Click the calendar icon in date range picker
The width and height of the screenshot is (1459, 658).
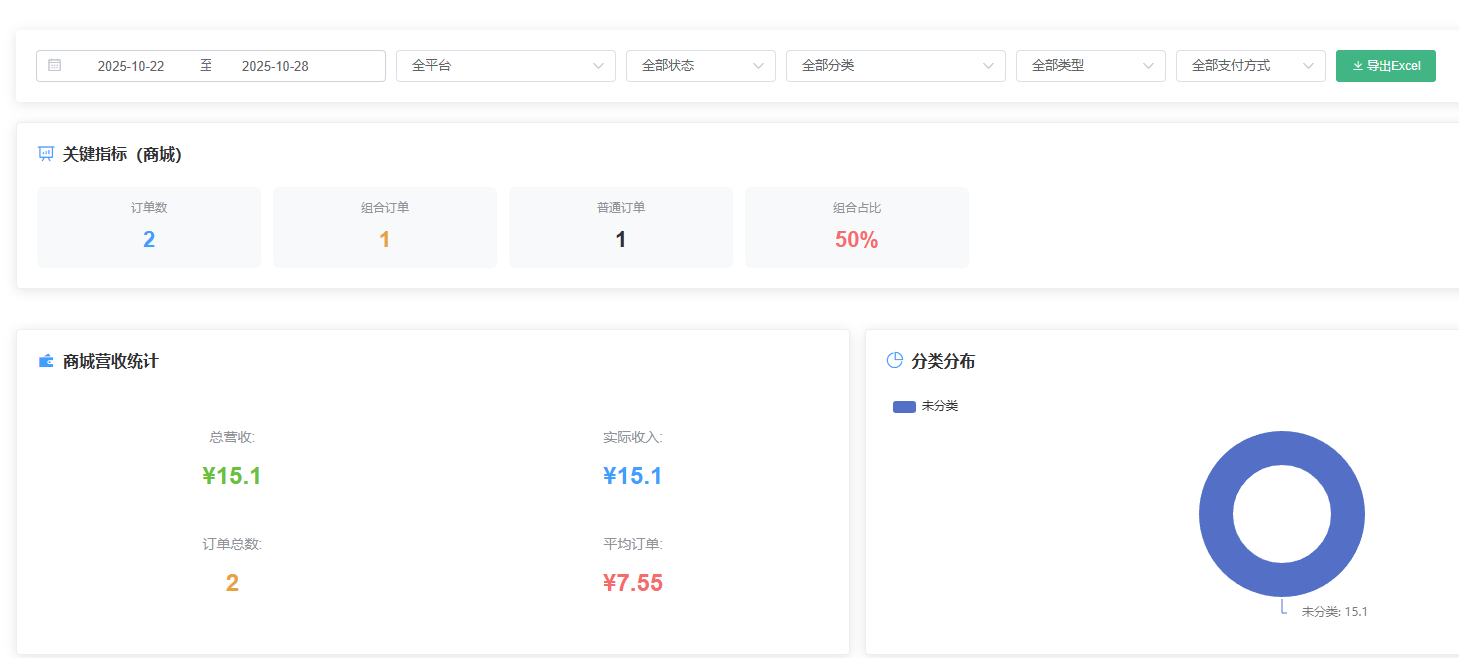(55, 66)
